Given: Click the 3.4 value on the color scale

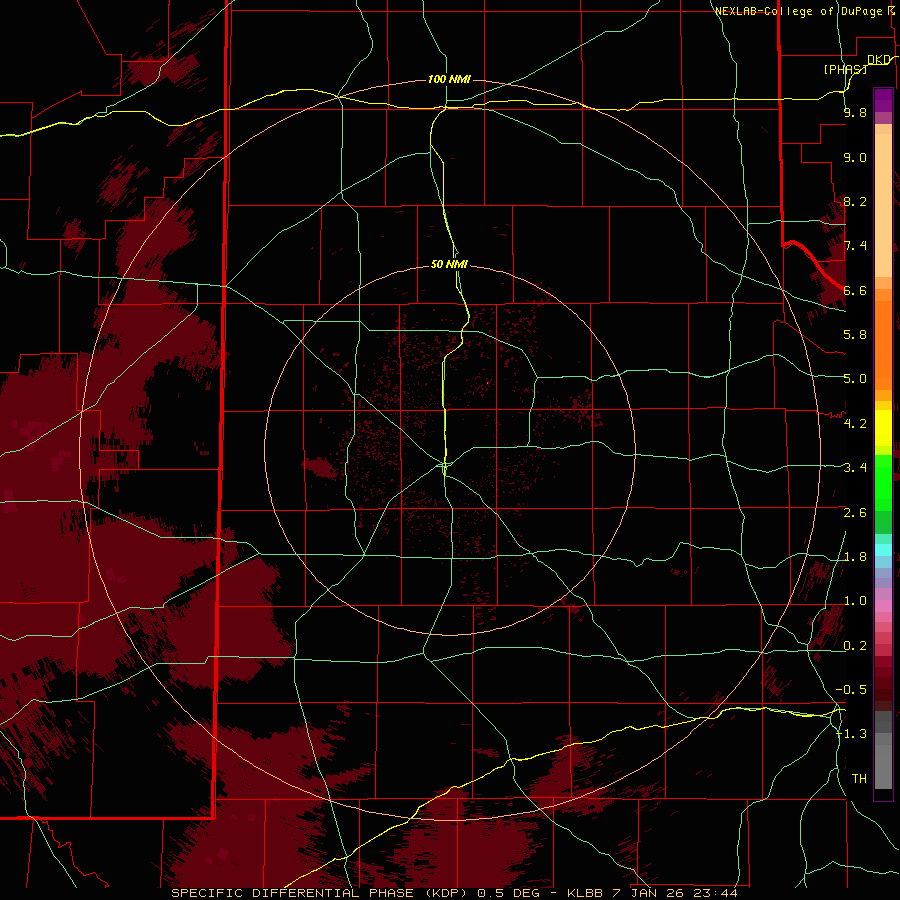Looking at the screenshot, I should [x=855, y=468].
